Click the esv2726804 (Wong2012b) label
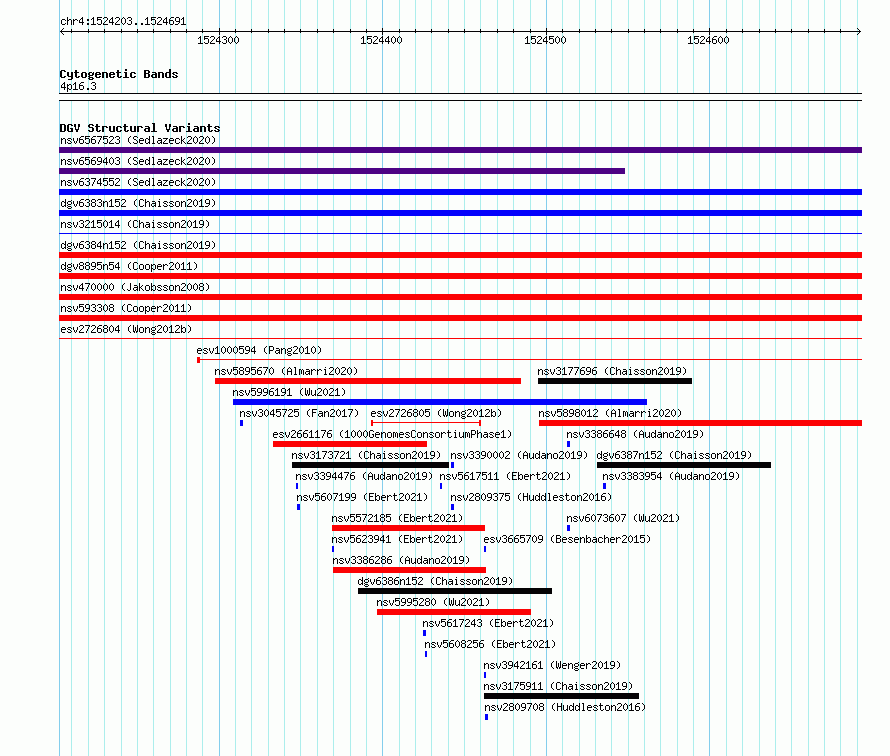This screenshot has width=890, height=756. click(126, 329)
